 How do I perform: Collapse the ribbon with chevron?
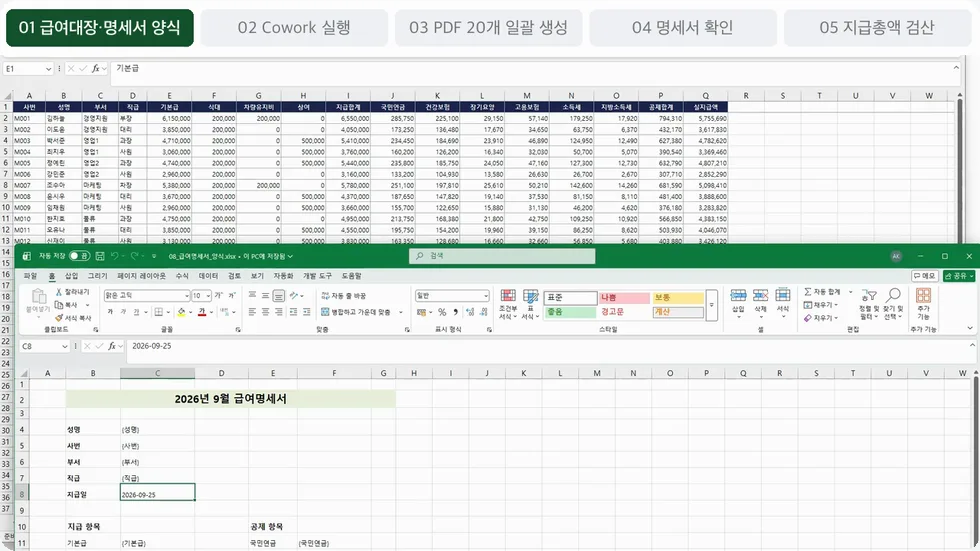click(969, 328)
